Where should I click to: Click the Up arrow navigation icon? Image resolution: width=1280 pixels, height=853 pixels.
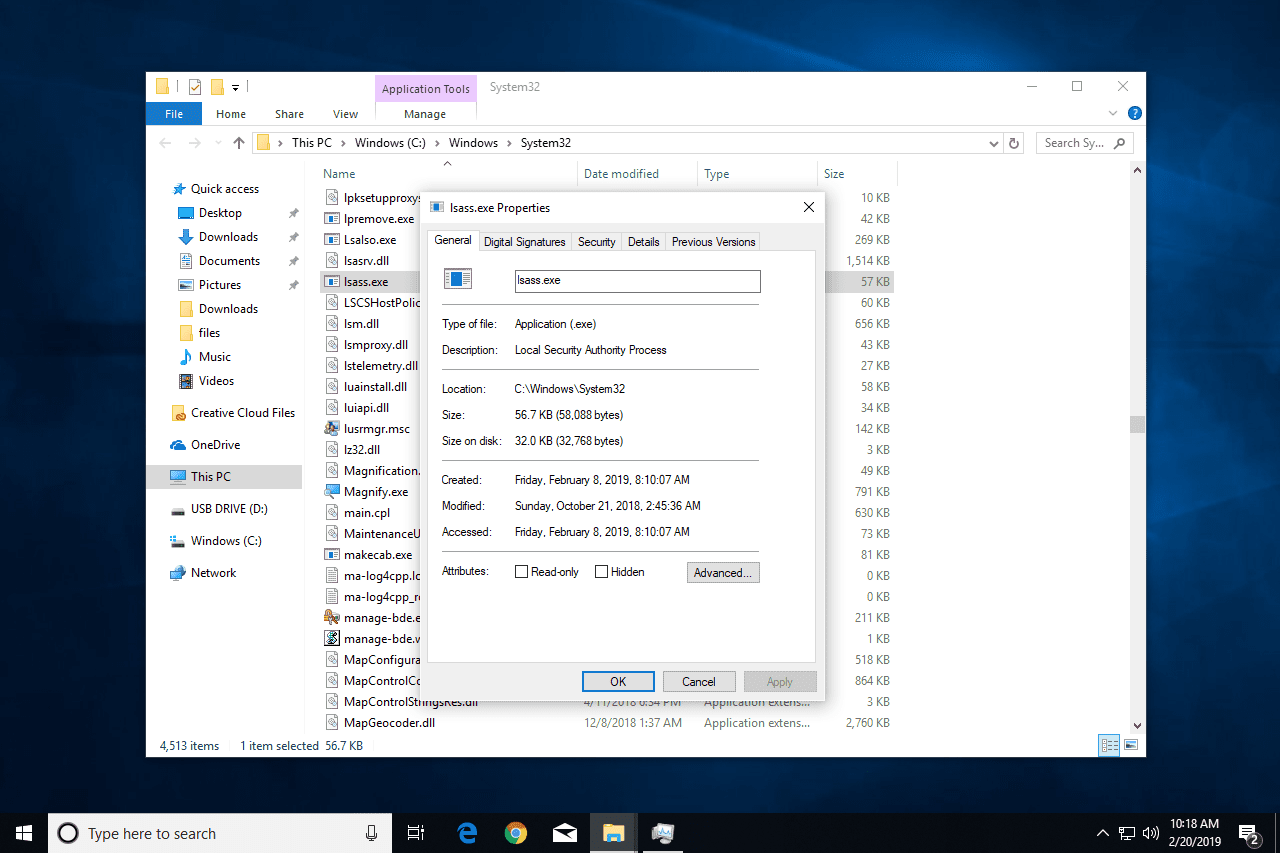pos(238,143)
